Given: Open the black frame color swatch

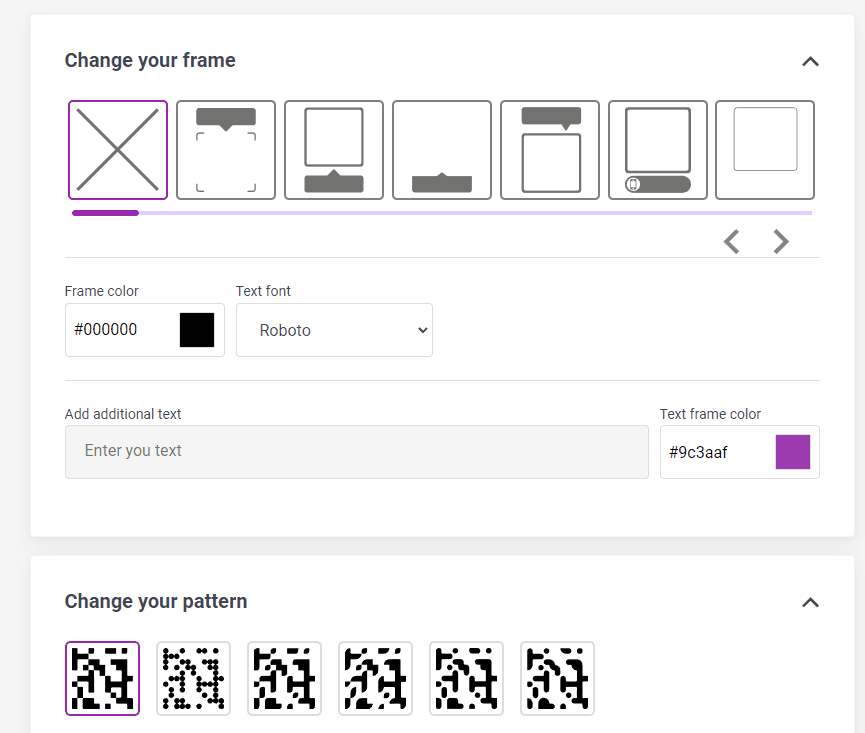Looking at the screenshot, I should 197,329.
